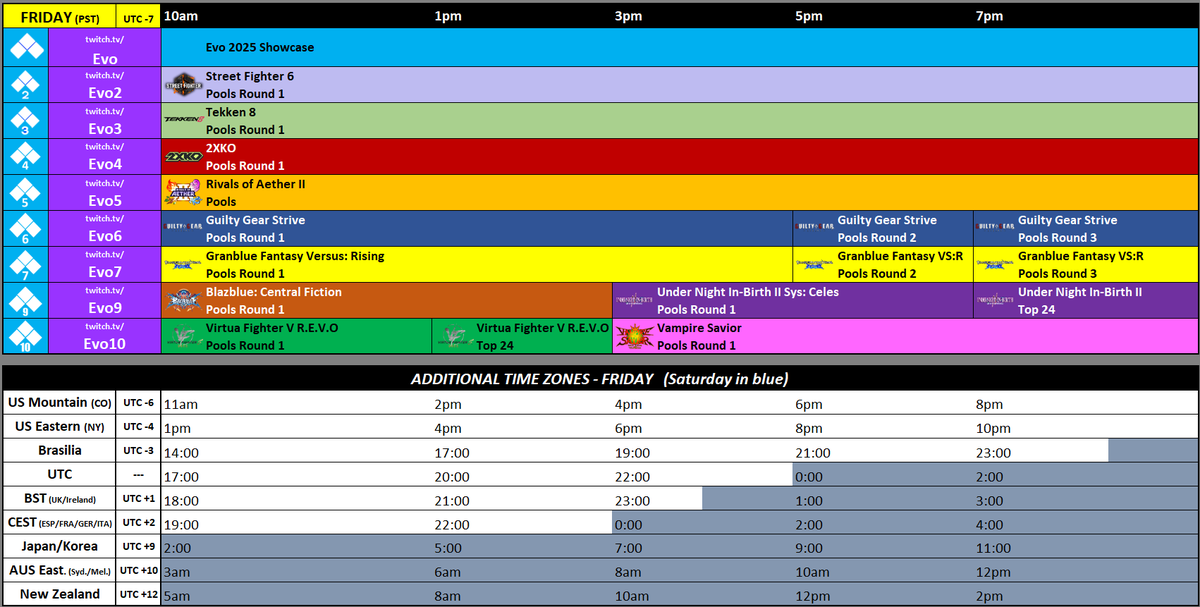
Task: Select the '18:00' cell in the BST row
Action: coord(180,500)
